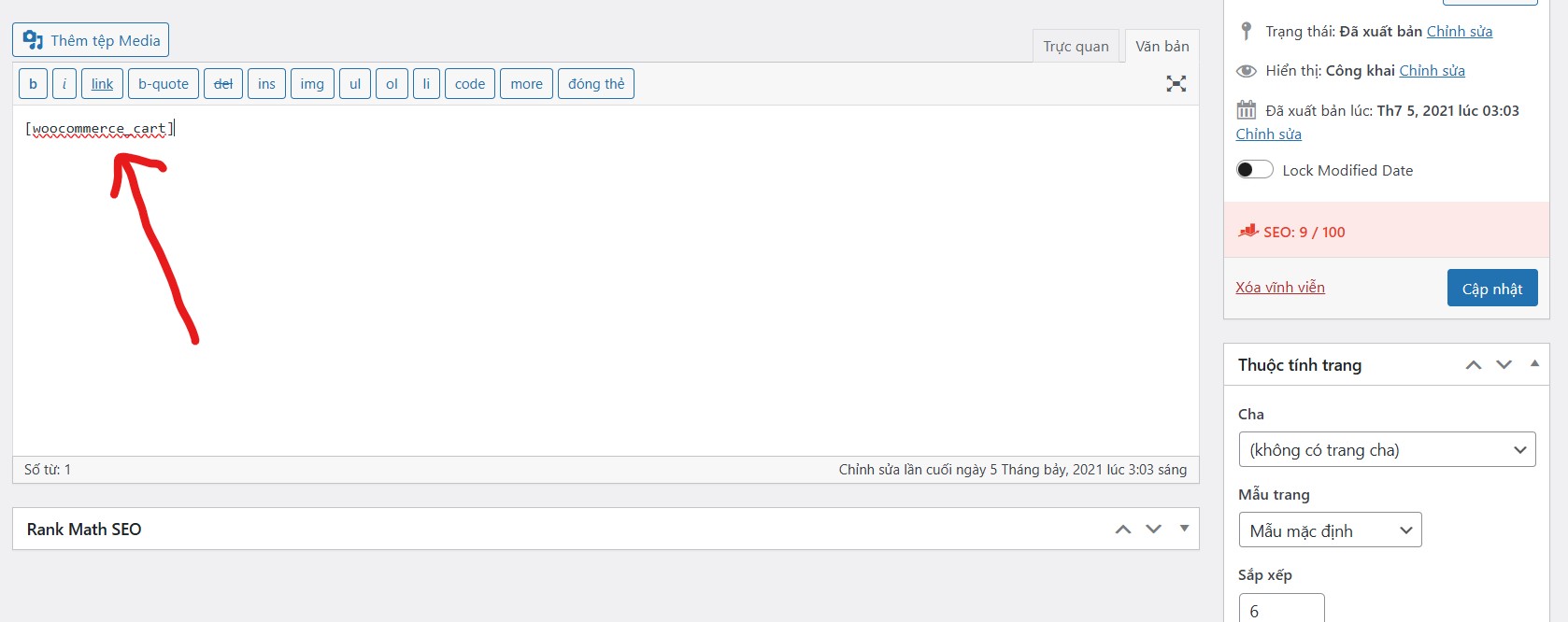Click the bold b quicktag button
The image size is (1568, 622).
click(x=33, y=84)
